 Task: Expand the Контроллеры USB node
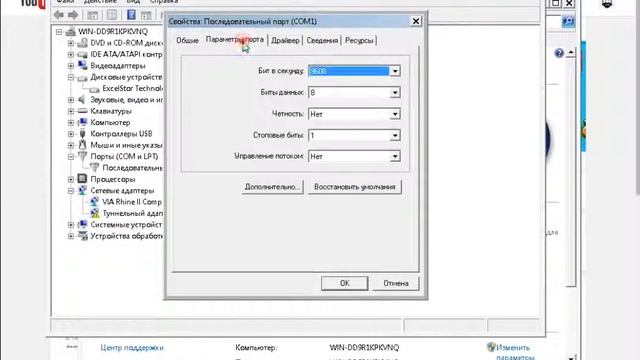coord(71,134)
